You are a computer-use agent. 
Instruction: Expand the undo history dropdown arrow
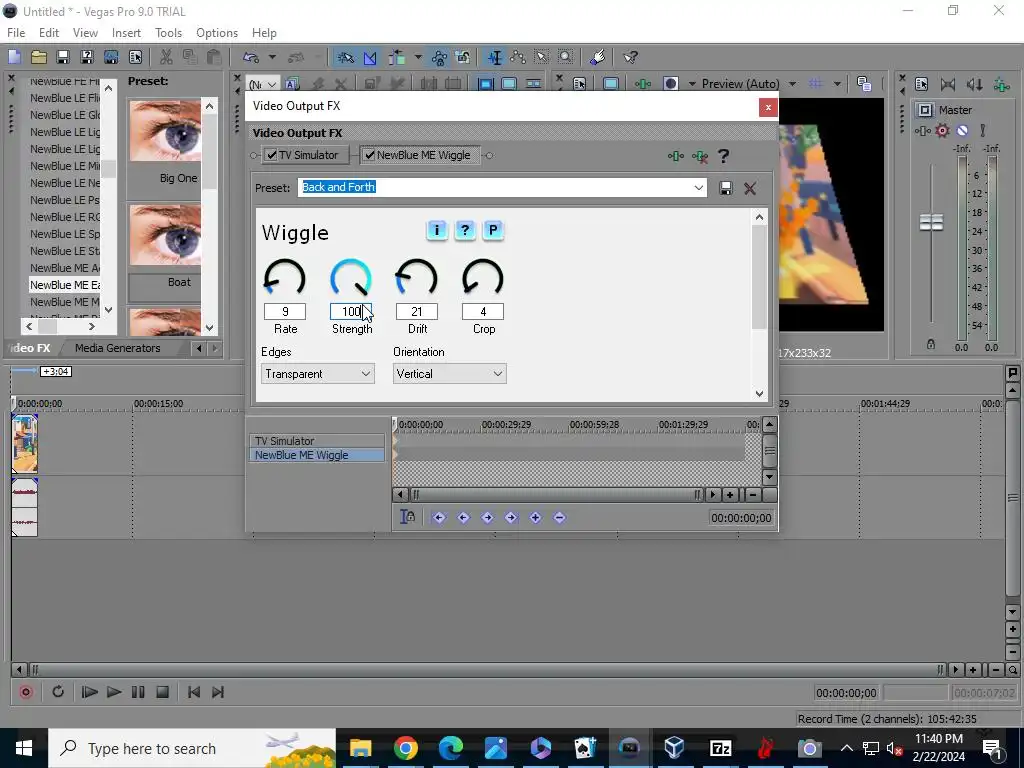tap(272, 57)
